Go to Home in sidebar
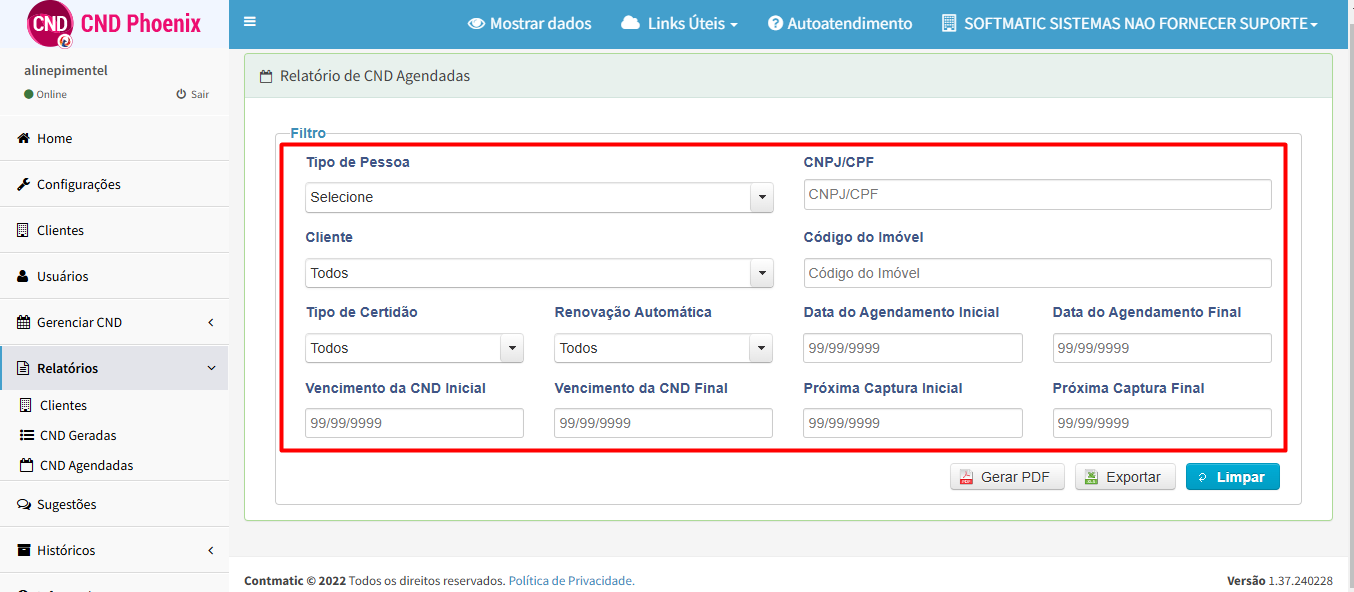This screenshot has height=592, width=1354. (54, 139)
